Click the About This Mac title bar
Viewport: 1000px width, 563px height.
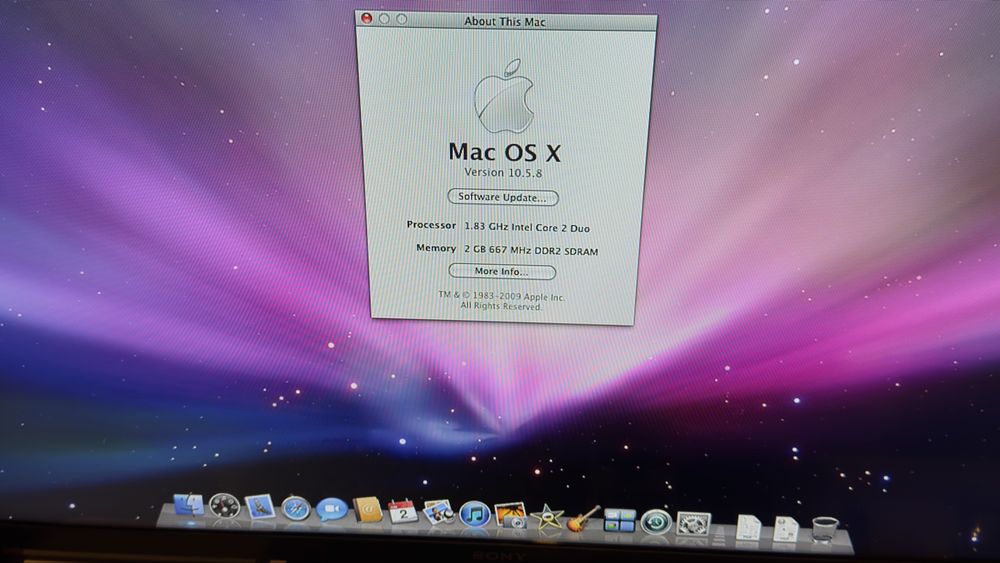506,21
